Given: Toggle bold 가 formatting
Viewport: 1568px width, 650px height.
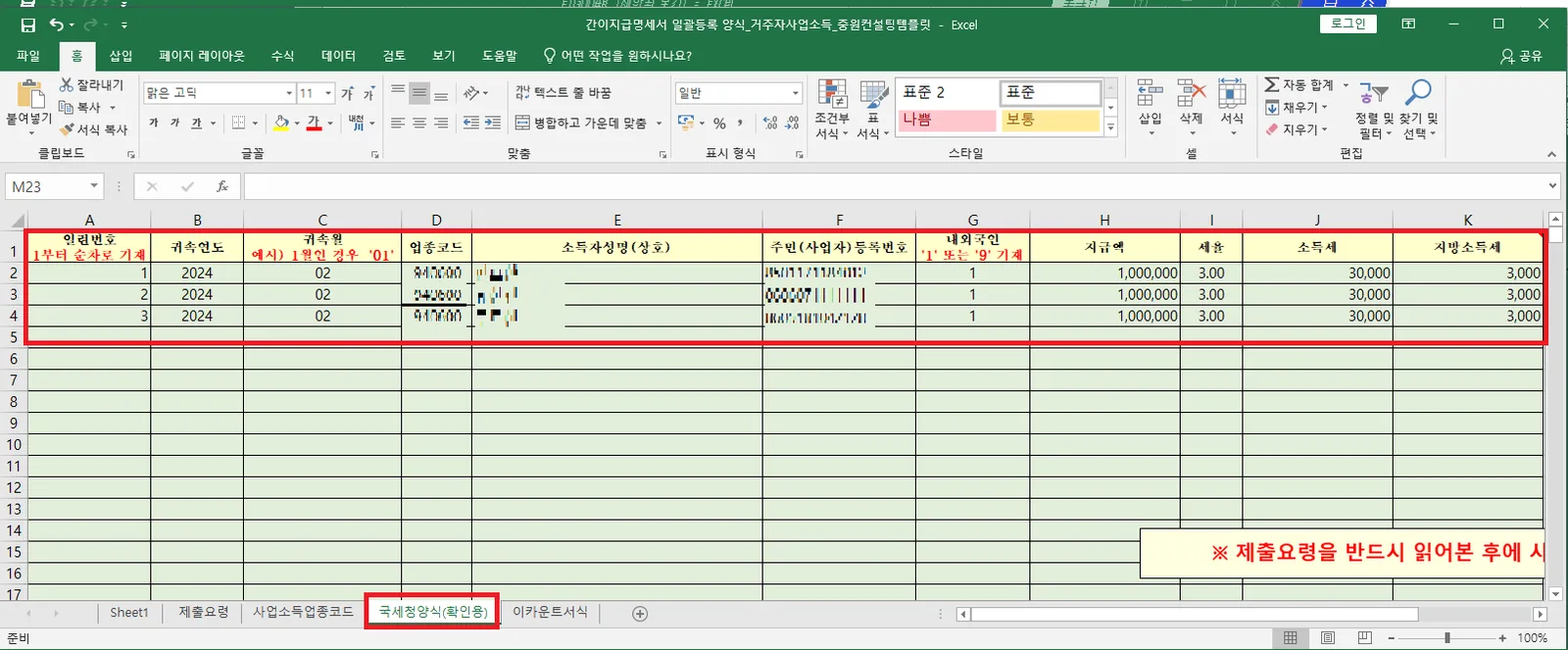Looking at the screenshot, I should tap(153, 123).
